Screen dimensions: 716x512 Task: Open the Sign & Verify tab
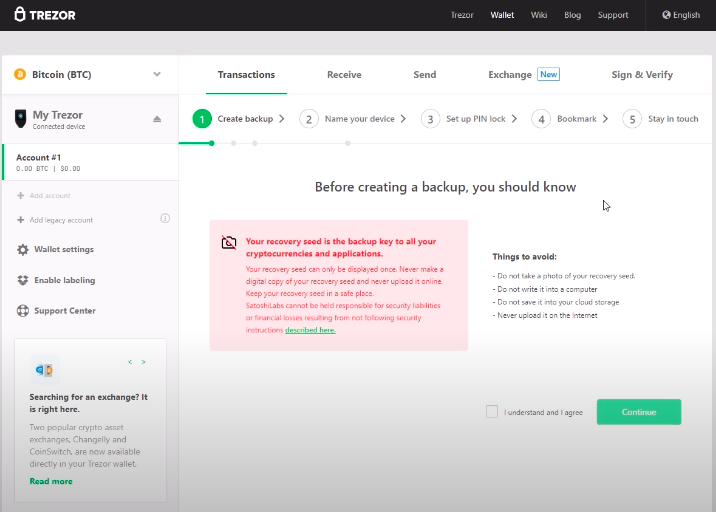(642, 74)
